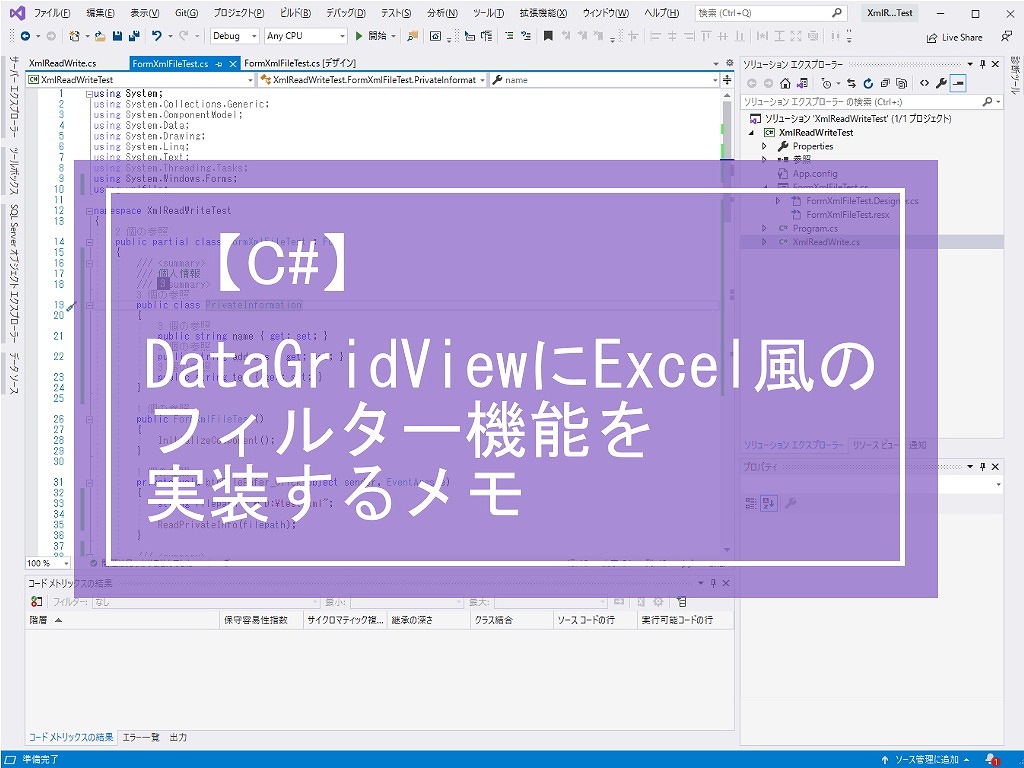
Task: Click the Home icon in Solution Explorer
Action: coord(786,83)
